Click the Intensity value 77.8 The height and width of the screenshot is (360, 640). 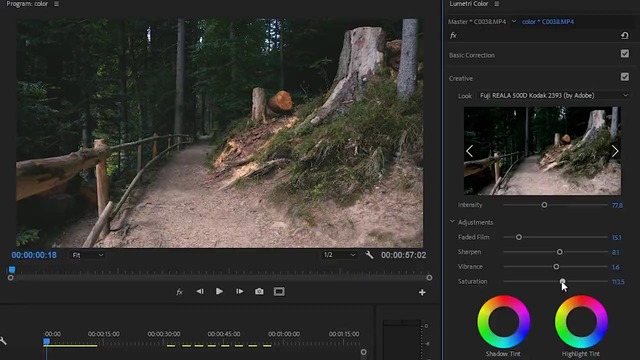tap(617, 205)
